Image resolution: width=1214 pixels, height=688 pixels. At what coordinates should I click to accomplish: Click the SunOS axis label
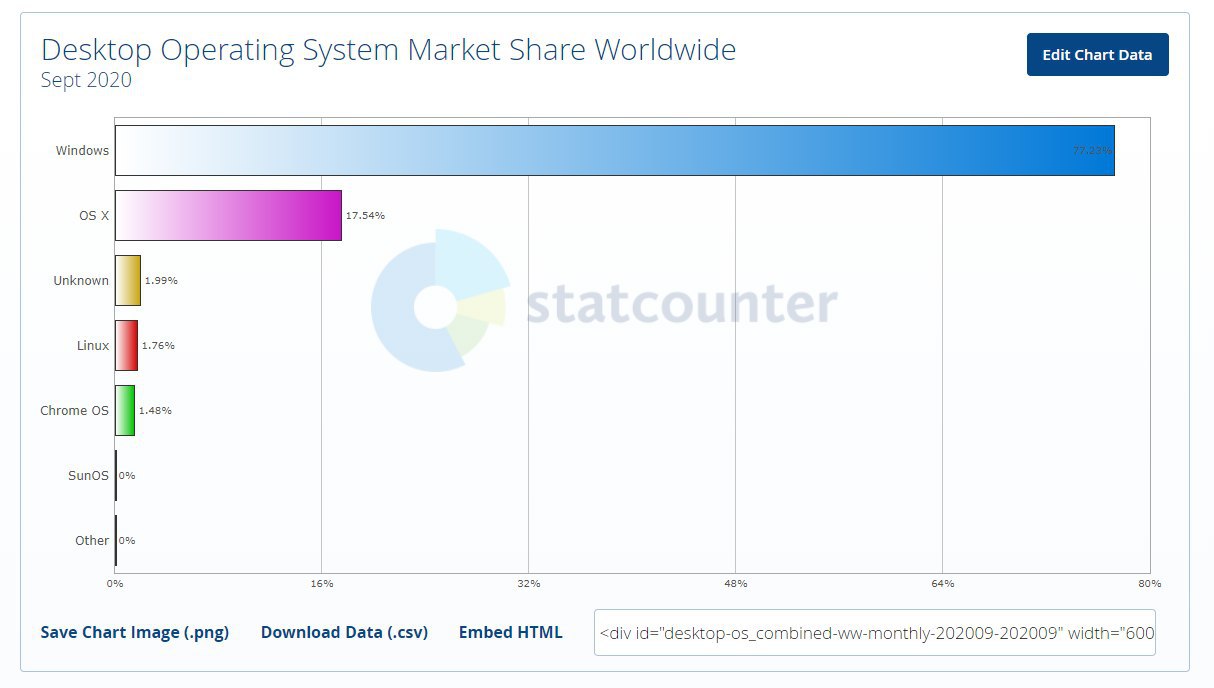pyautogui.click(x=88, y=475)
